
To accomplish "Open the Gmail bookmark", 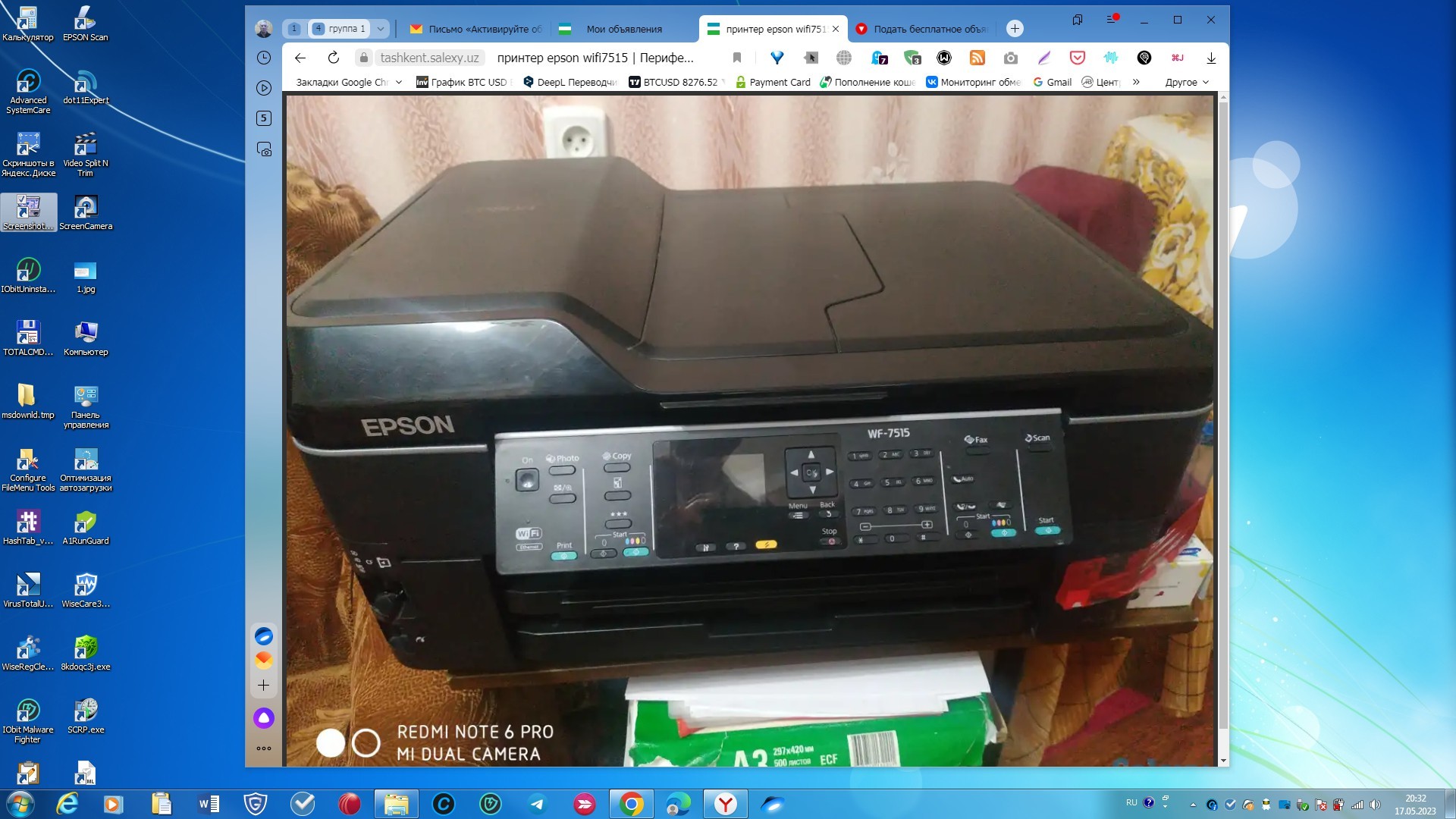I will tap(1054, 82).
